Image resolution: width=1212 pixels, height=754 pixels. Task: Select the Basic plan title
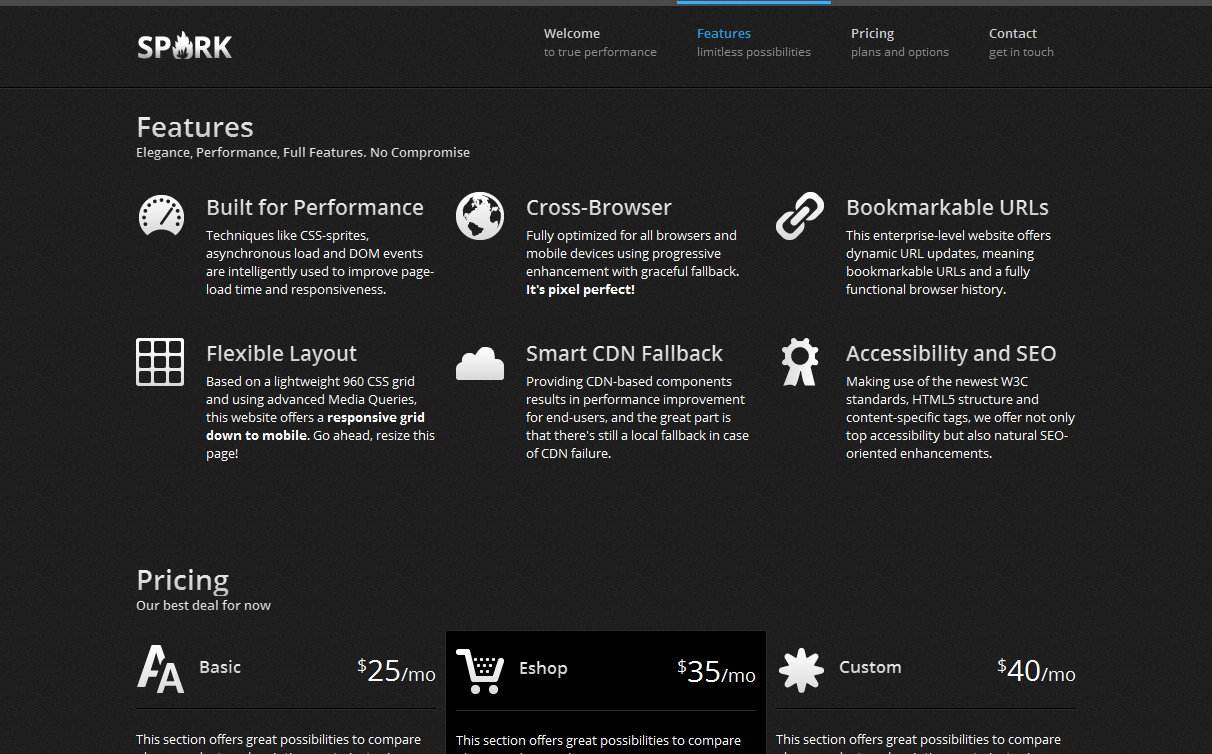pyautogui.click(x=220, y=667)
